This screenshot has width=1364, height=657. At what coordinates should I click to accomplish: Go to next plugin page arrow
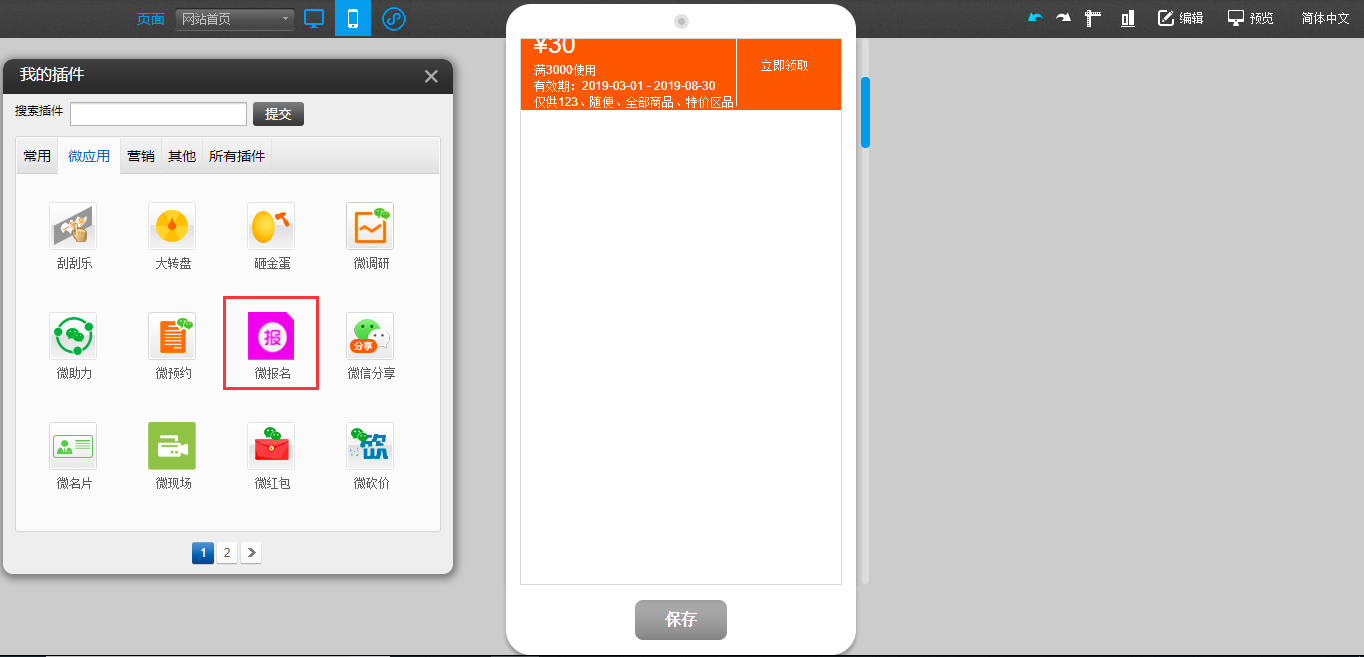pos(251,552)
